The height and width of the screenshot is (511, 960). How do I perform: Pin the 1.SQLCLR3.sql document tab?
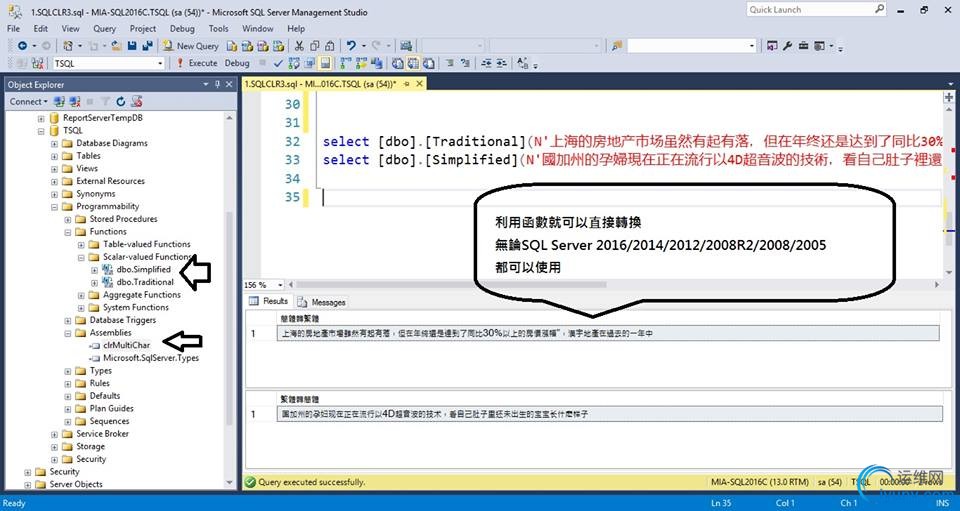(407, 84)
